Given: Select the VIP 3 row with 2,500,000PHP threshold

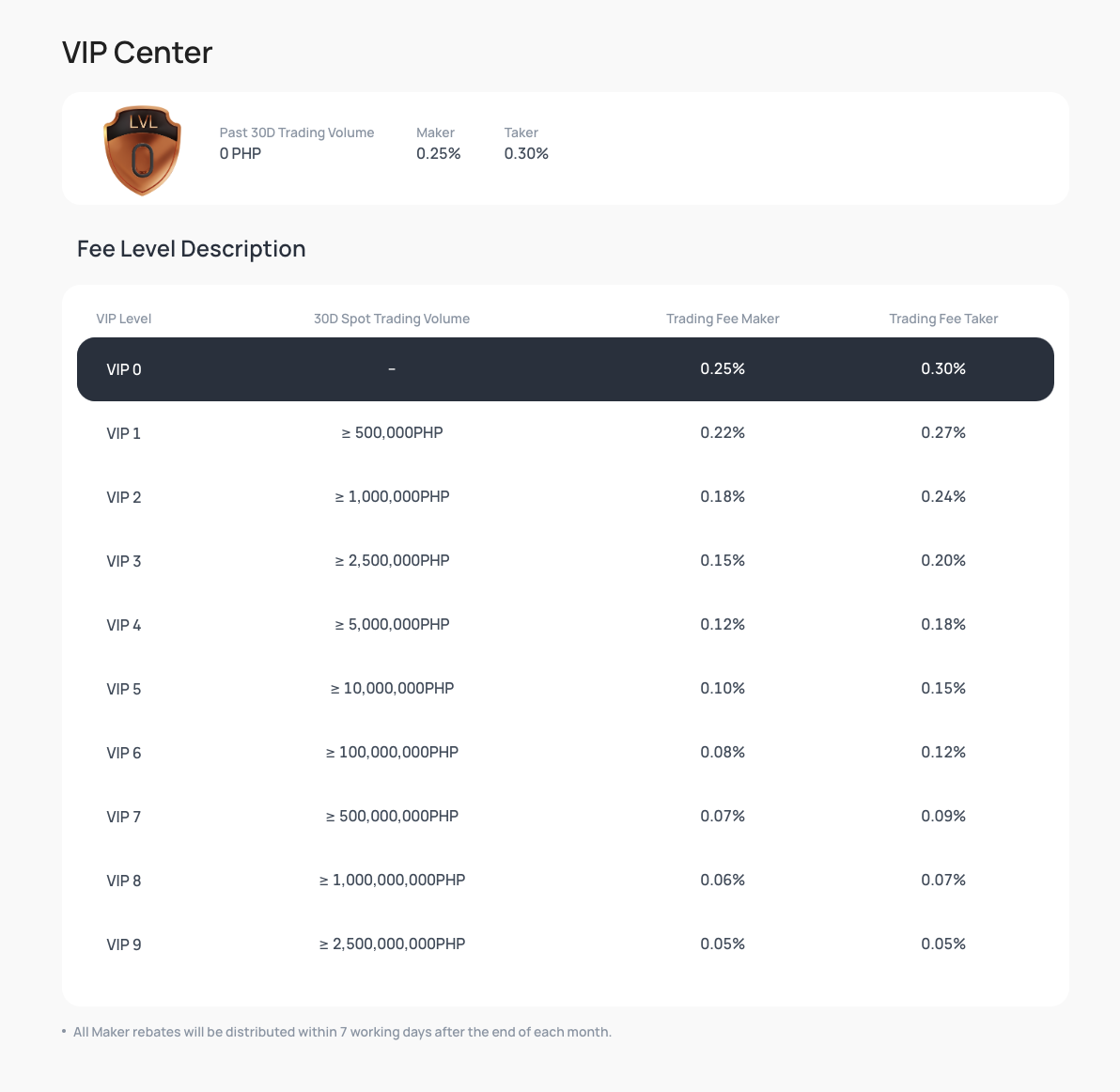Looking at the screenshot, I should pos(564,561).
